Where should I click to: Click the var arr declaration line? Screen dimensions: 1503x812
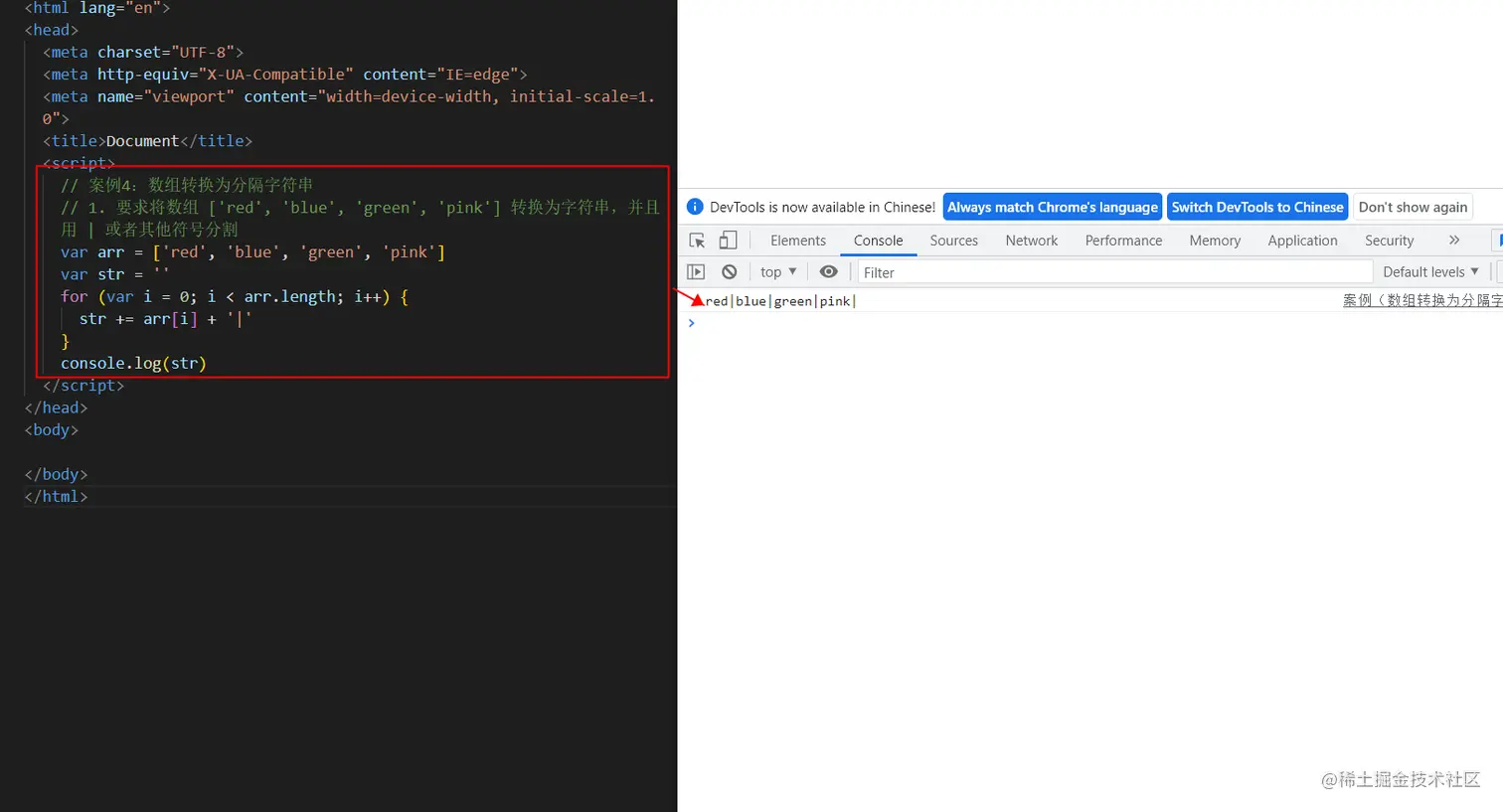[x=252, y=251]
